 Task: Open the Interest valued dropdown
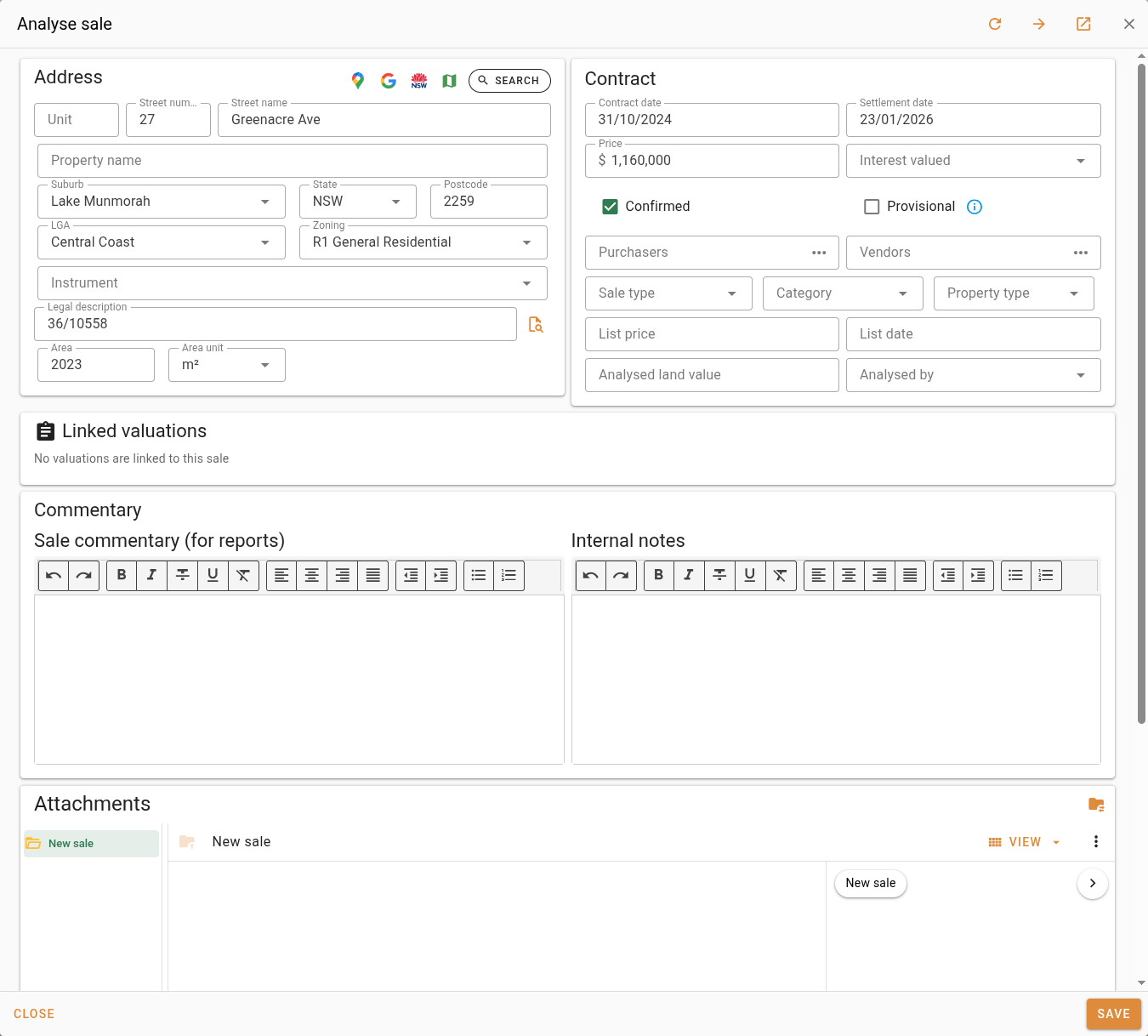point(974,161)
